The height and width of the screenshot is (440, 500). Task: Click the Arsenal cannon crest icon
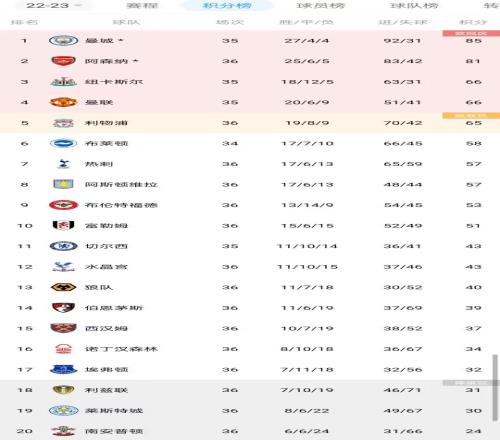(x=63, y=61)
